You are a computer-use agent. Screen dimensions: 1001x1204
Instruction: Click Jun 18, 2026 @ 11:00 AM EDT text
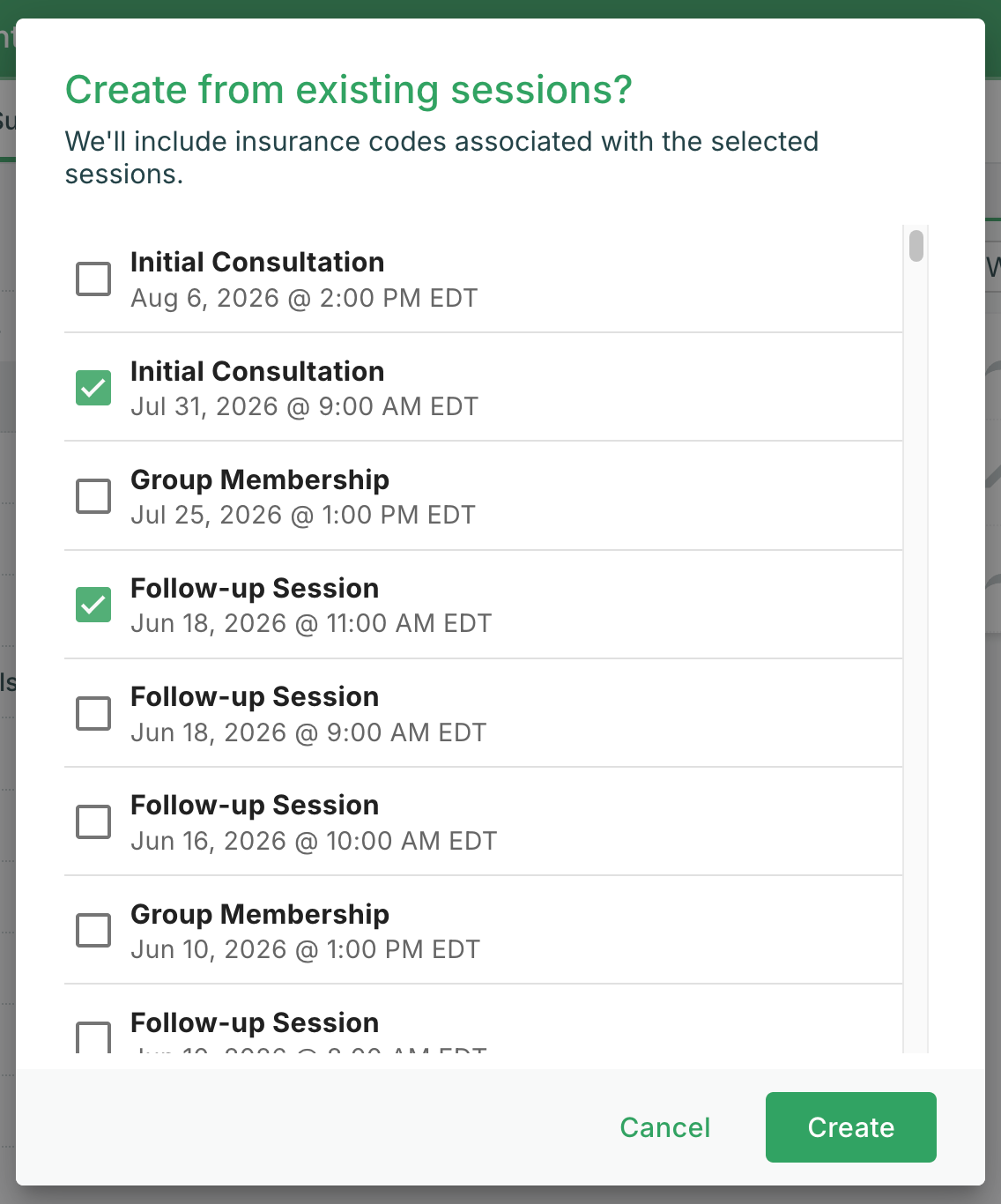(x=311, y=623)
